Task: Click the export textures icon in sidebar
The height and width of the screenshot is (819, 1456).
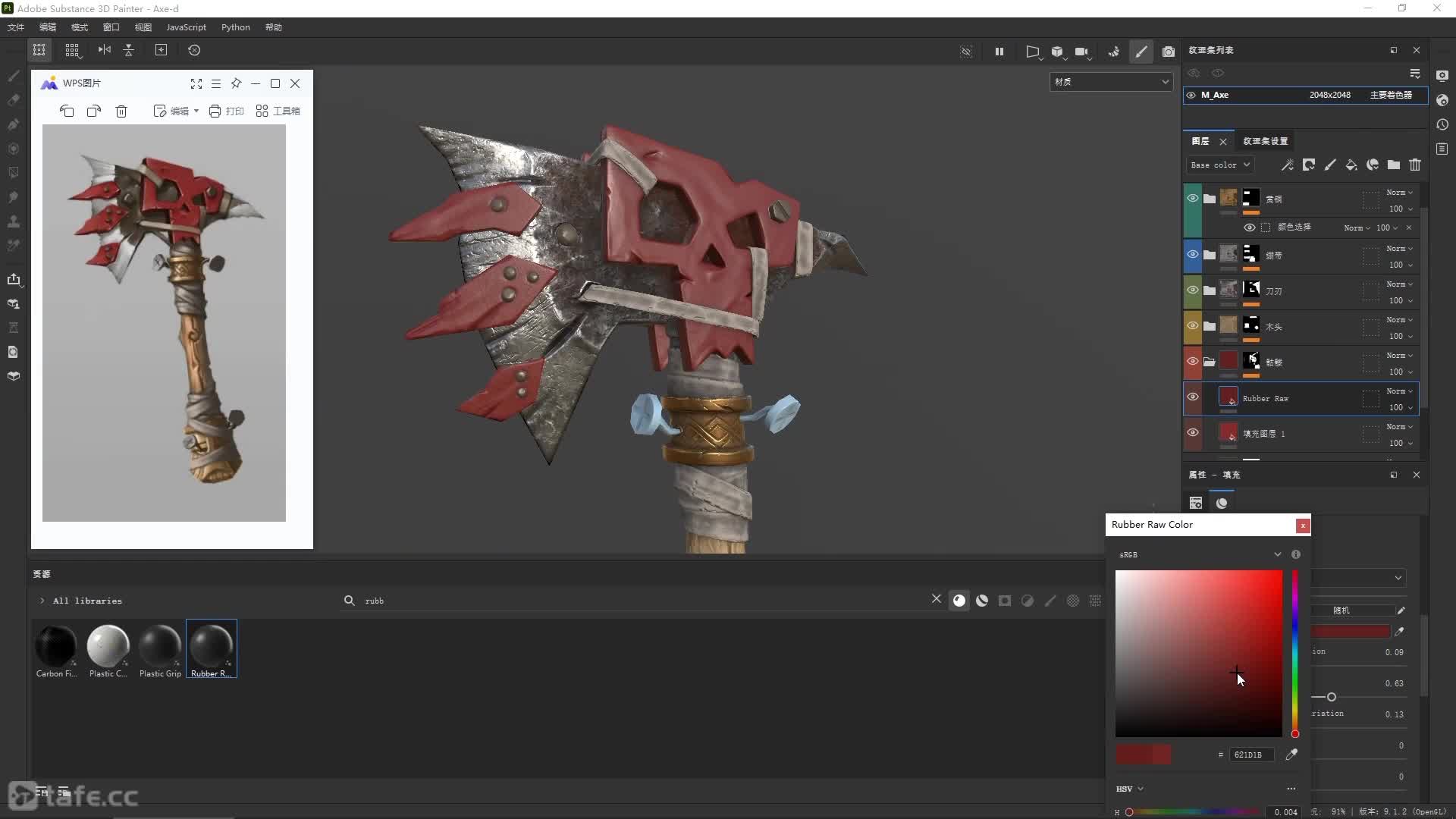Action: (x=13, y=279)
